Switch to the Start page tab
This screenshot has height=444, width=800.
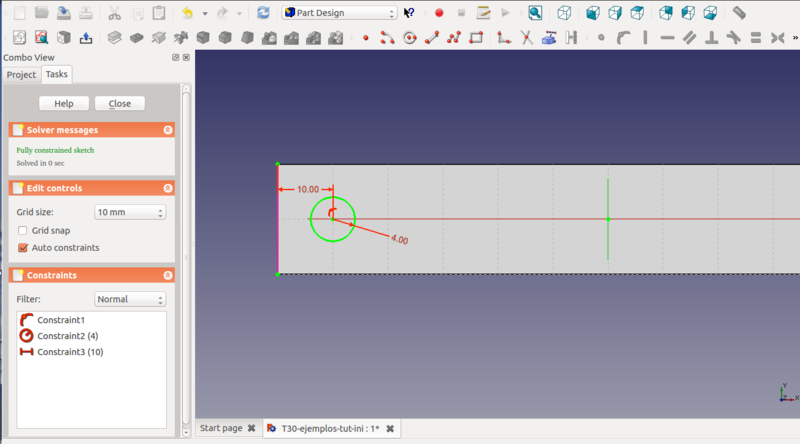[x=221, y=428]
